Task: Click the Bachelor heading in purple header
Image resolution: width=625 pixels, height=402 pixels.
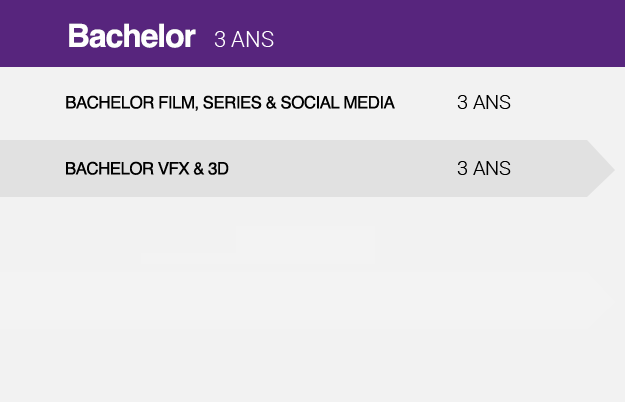Action: click(x=132, y=36)
